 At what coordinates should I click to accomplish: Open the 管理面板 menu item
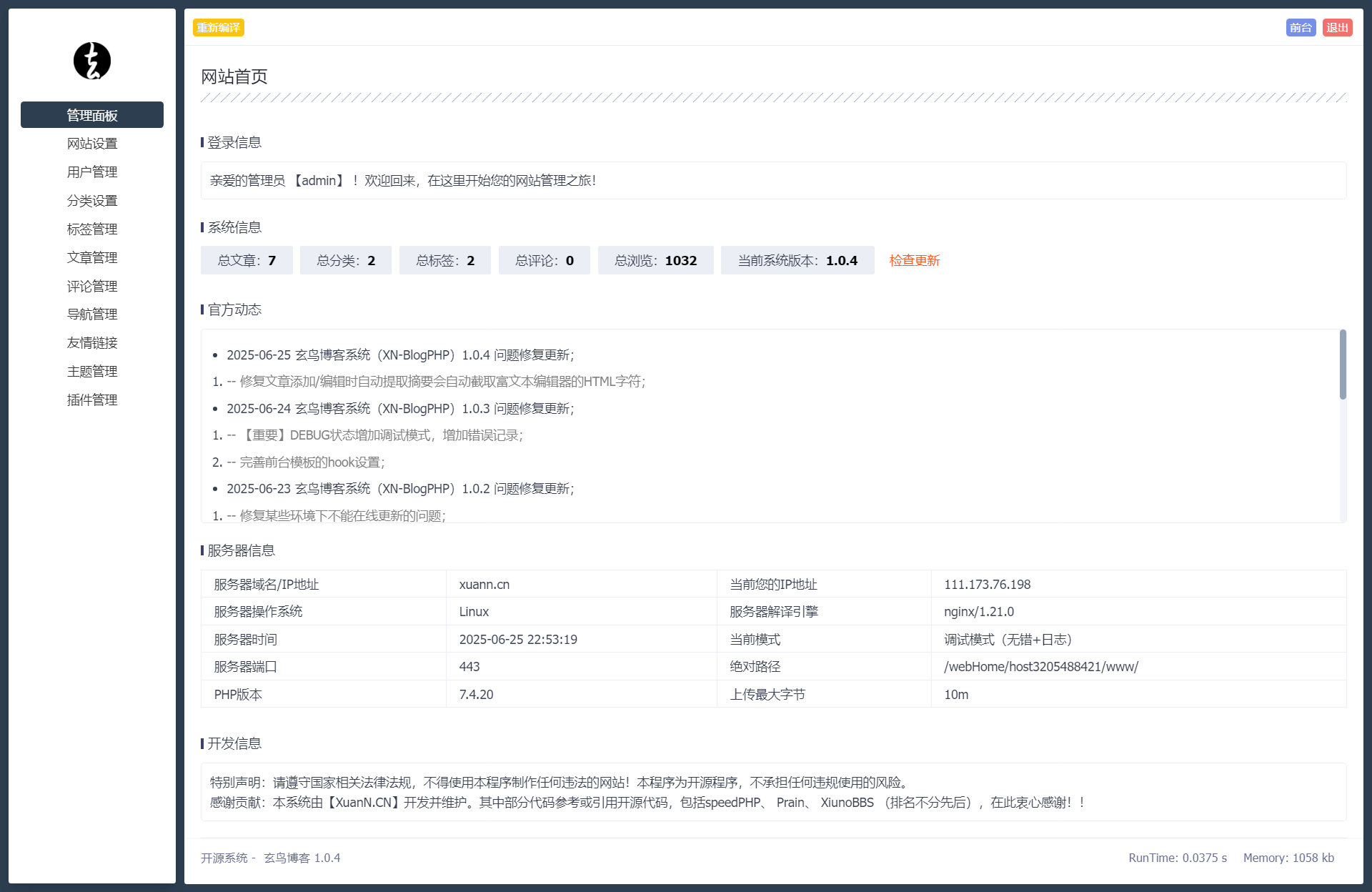(92, 115)
